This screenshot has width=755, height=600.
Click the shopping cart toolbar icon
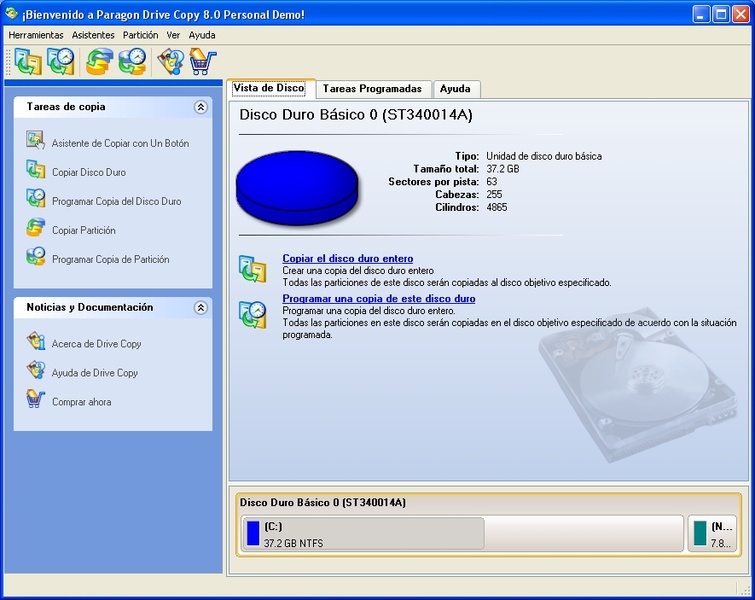pos(202,62)
